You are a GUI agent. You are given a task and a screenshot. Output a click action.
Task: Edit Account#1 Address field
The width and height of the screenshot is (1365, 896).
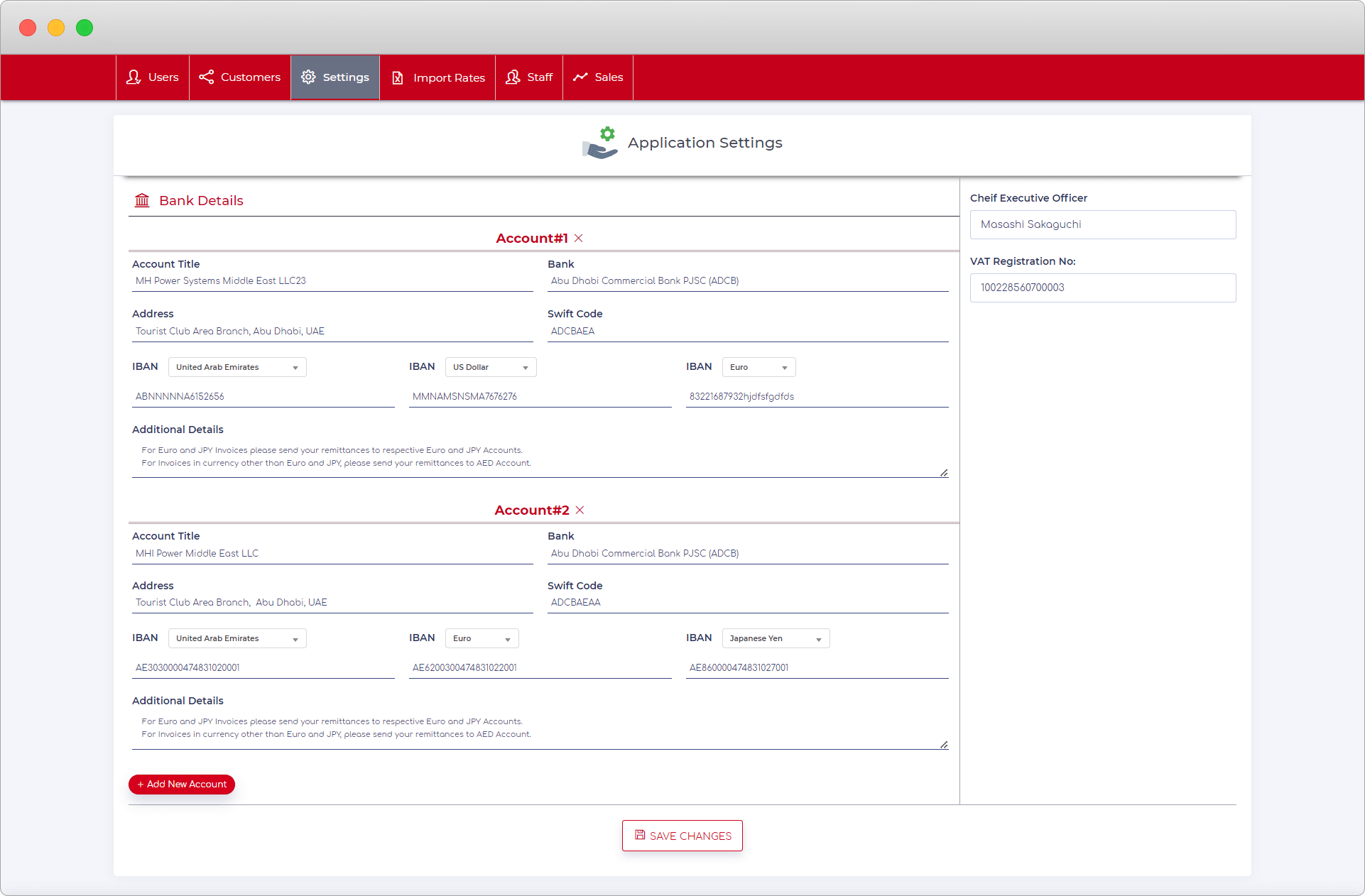coord(332,332)
